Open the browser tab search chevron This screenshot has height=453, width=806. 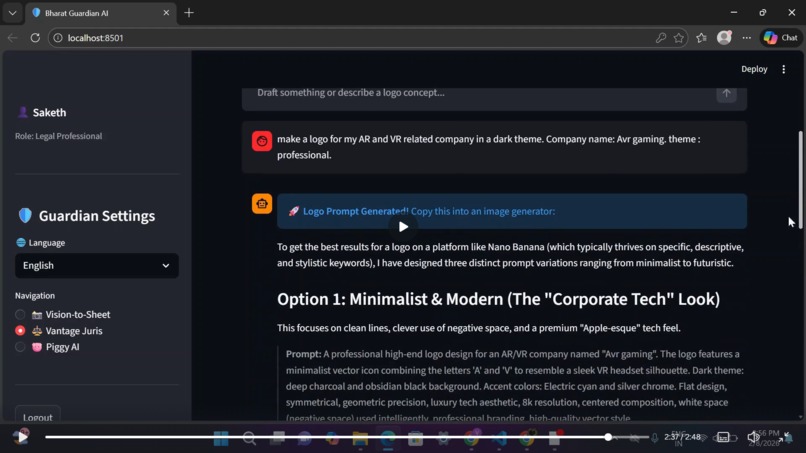coord(12,13)
